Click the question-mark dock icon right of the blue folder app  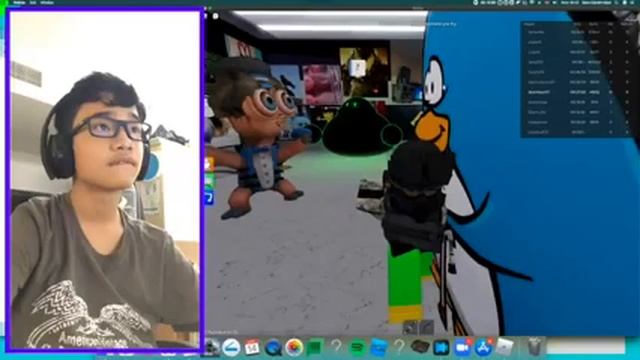coord(399,347)
